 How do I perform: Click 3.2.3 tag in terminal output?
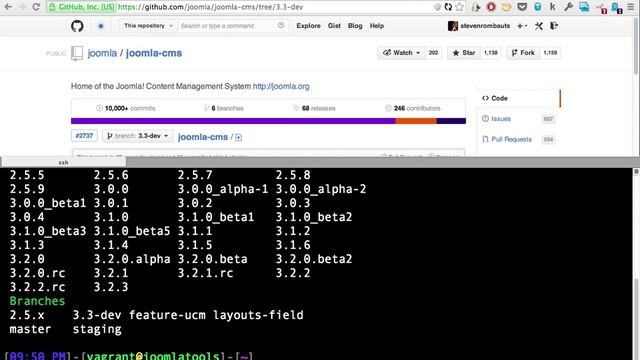pos(111,287)
